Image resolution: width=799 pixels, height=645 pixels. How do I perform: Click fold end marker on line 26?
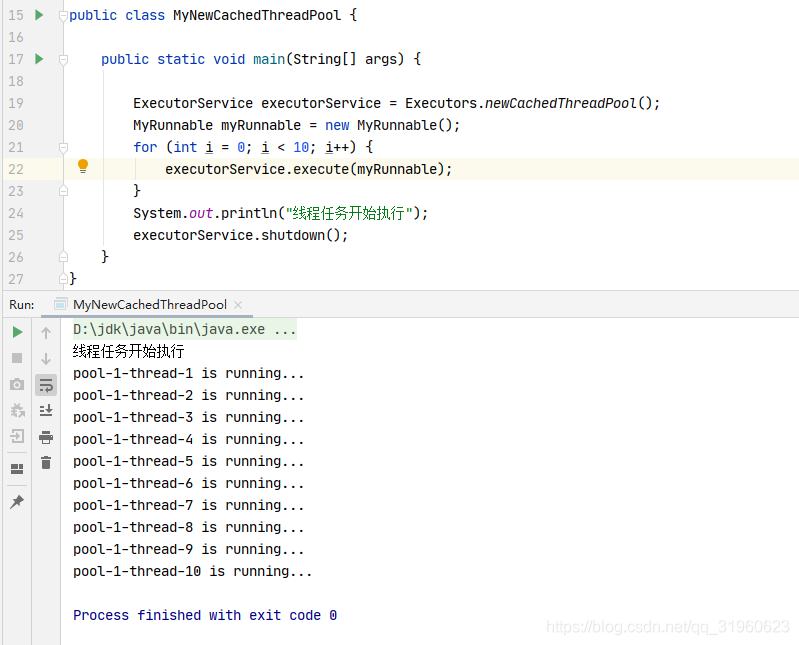[63, 256]
